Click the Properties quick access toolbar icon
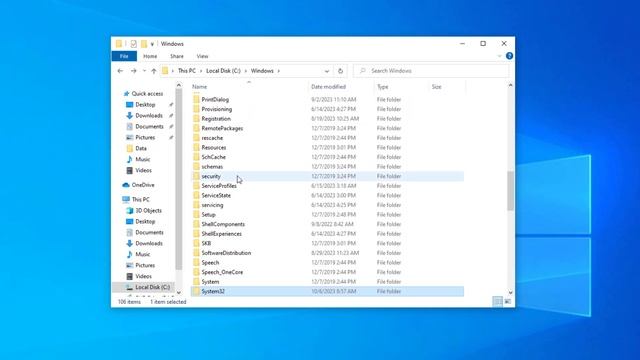The height and width of the screenshot is (360, 640). tap(133, 44)
